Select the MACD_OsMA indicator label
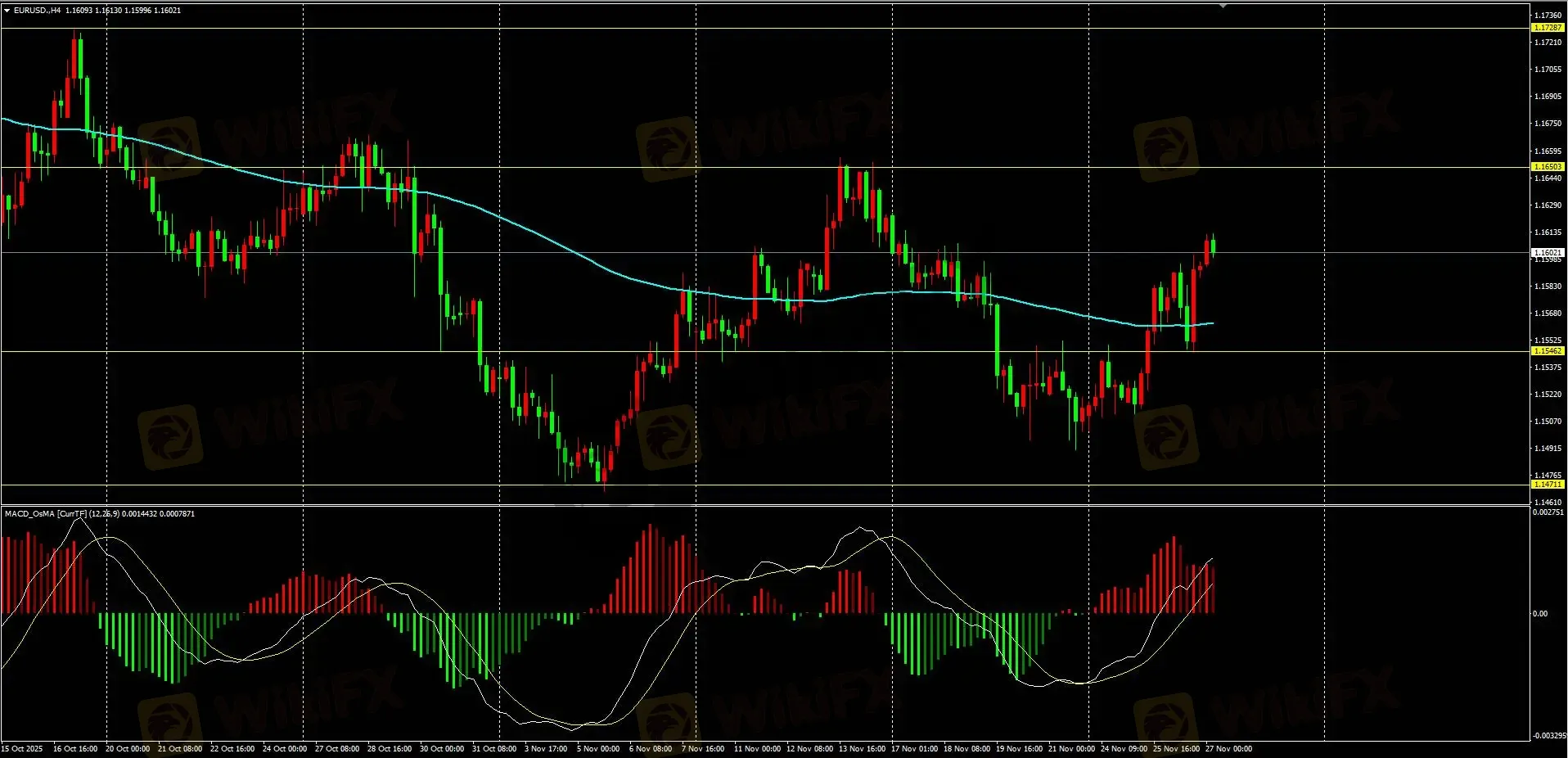Screen dimensions: 1568x758 coord(100,514)
